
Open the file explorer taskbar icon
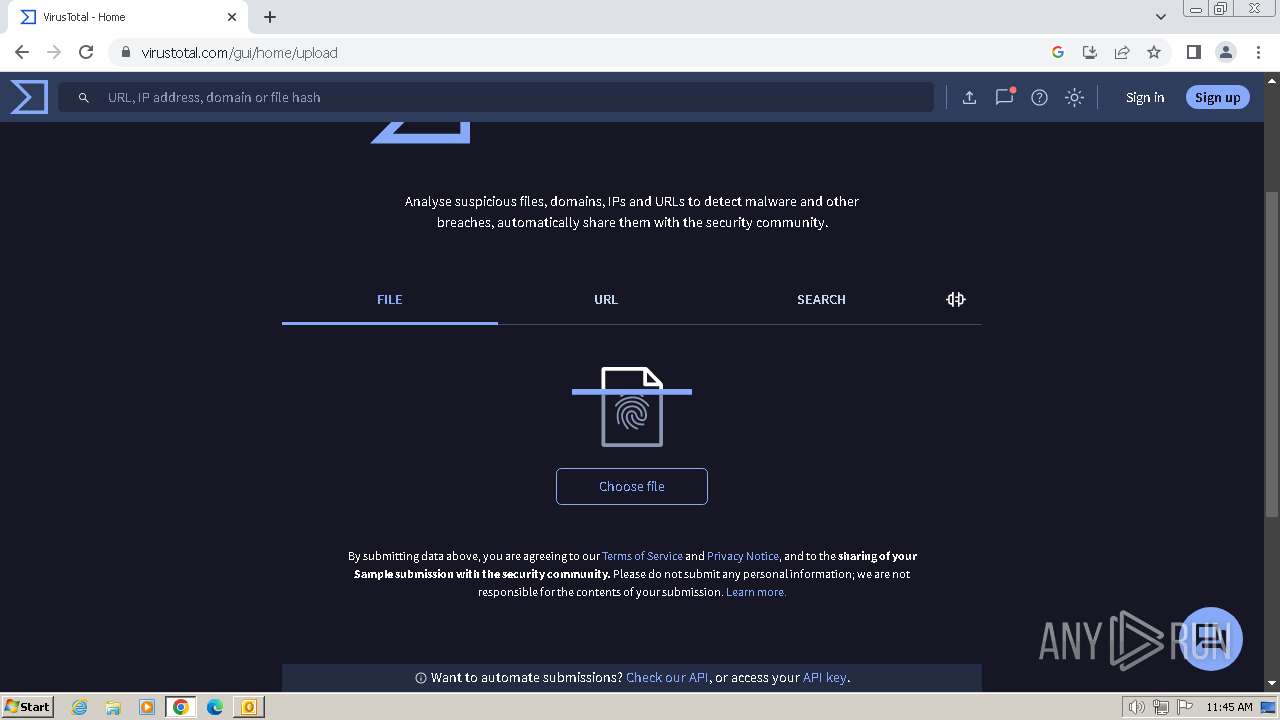coord(113,707)
